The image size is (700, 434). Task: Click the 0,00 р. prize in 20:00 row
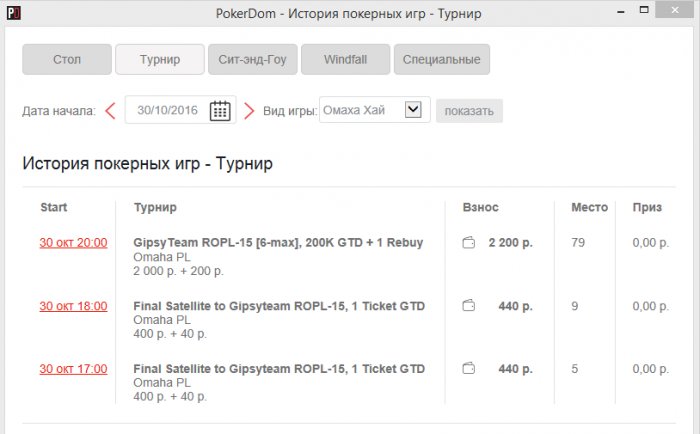650,242
